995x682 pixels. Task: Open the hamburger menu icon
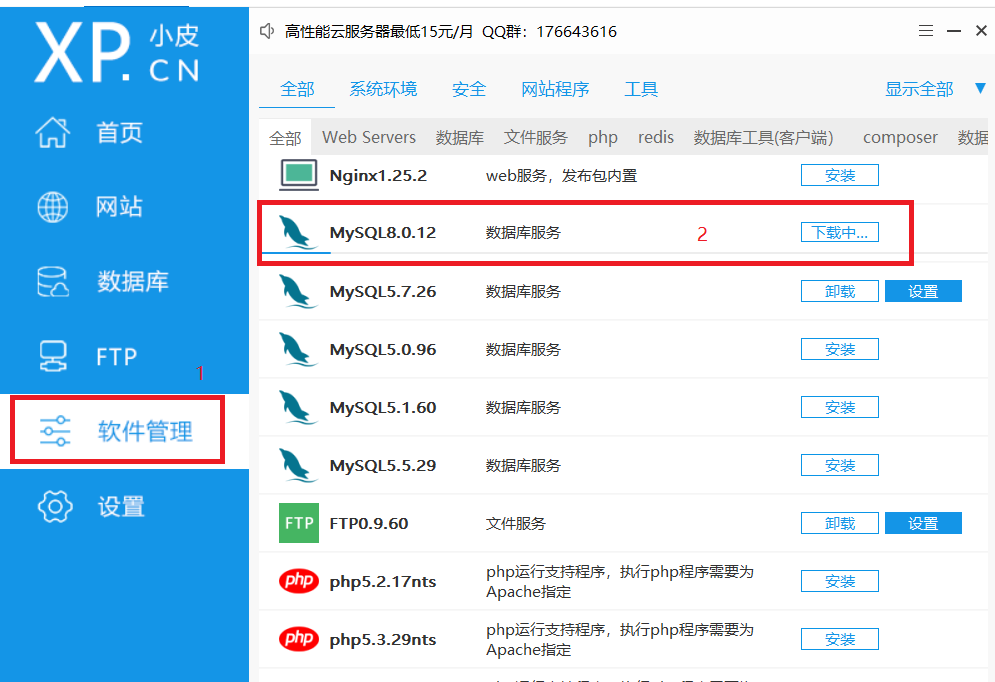click(x=926, y=30)
